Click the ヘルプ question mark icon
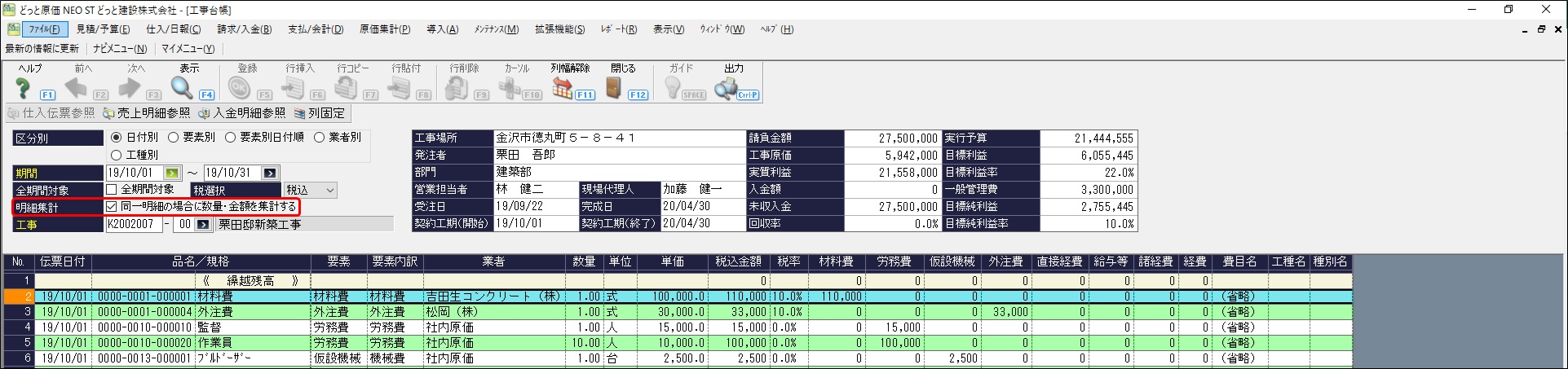The width and height of the screenshot is (1568, 369). [x=23, y=87]
